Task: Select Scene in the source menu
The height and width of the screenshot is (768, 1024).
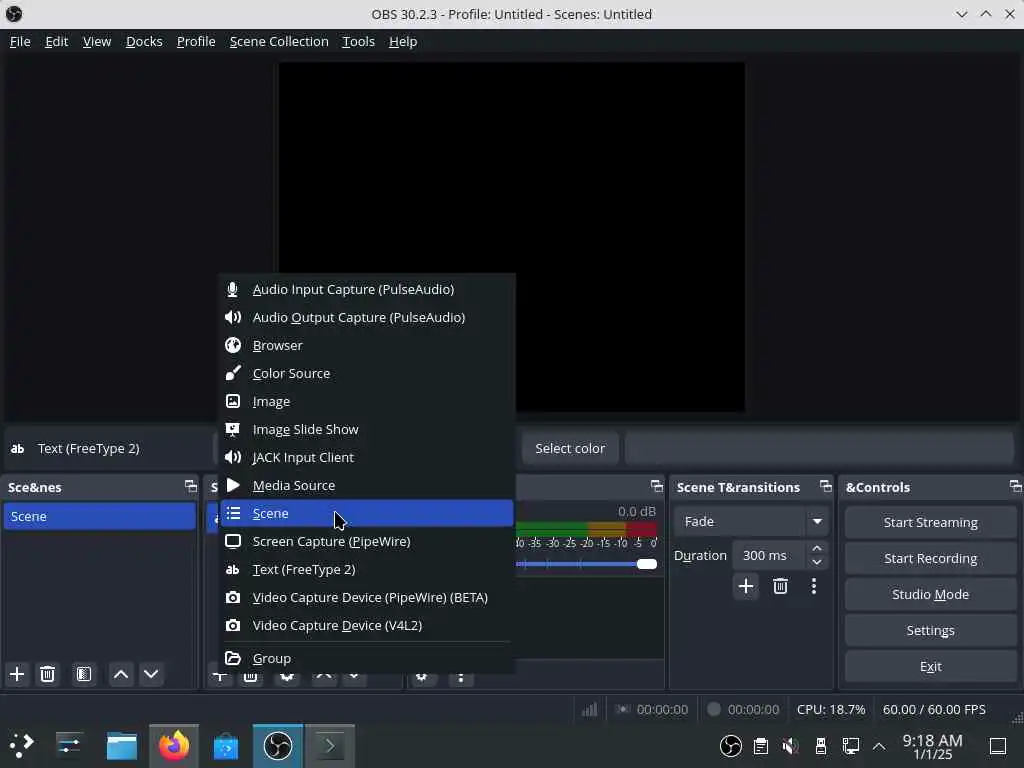Action: (x=367, y=513)
